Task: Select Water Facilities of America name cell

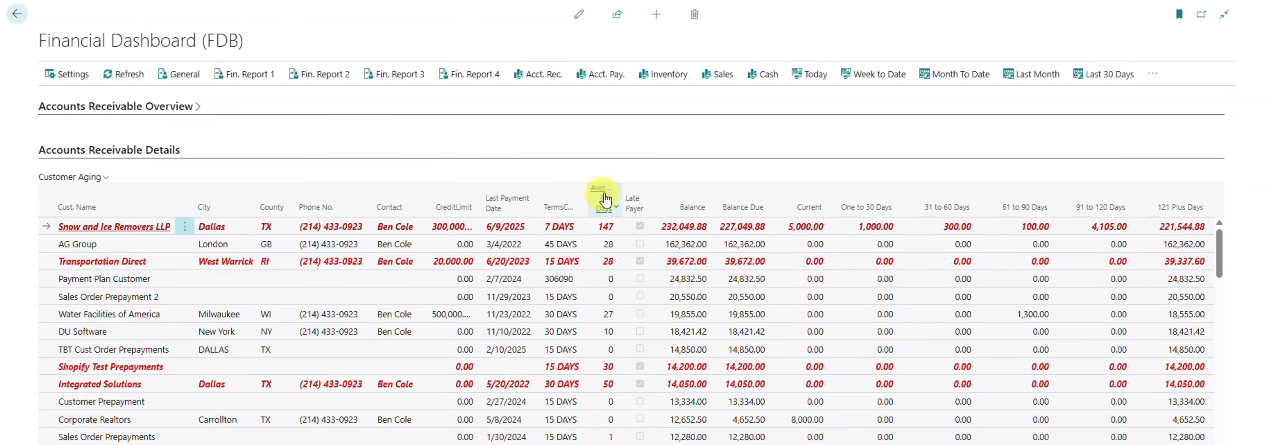Action: tap(109, 314)
